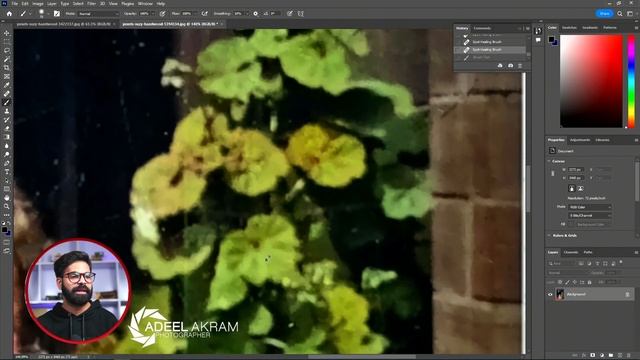The width and height of the screenshot is (640, 360).
Task: Select the Eyedropper tool
Action: tap(7, 85)
